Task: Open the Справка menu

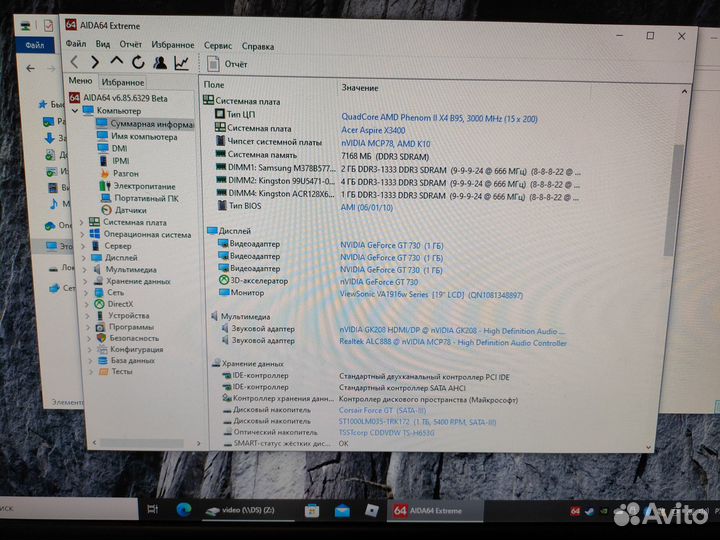Action: pyautogui.click(x=258, y=46)
